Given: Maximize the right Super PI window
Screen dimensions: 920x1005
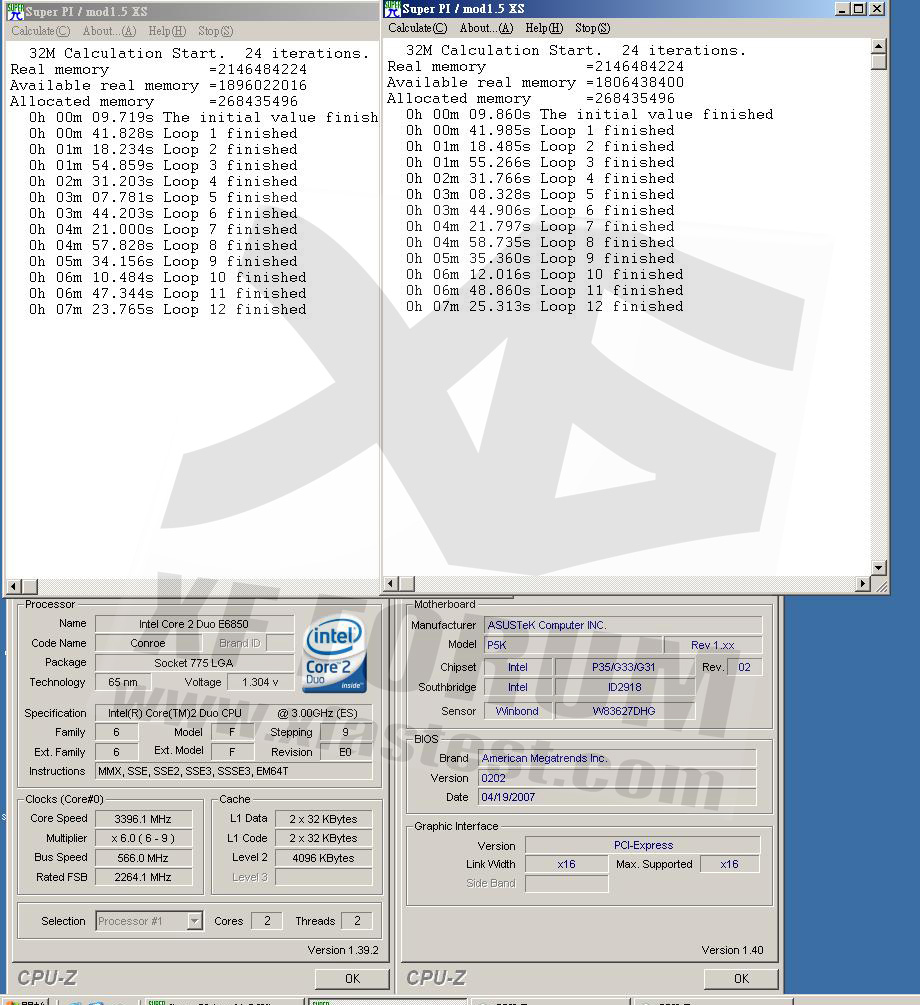Looking at the screenshot, I should pyautogui.click(x=858, y=9).
